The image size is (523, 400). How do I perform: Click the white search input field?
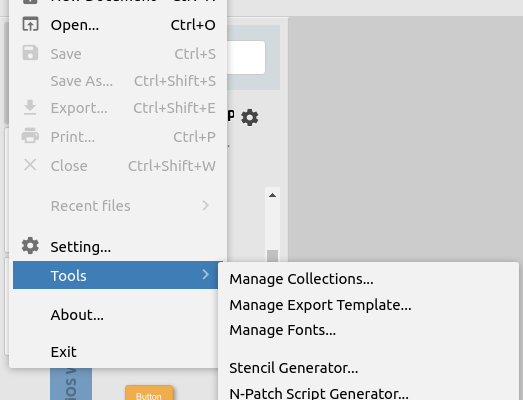pos(246,57)
